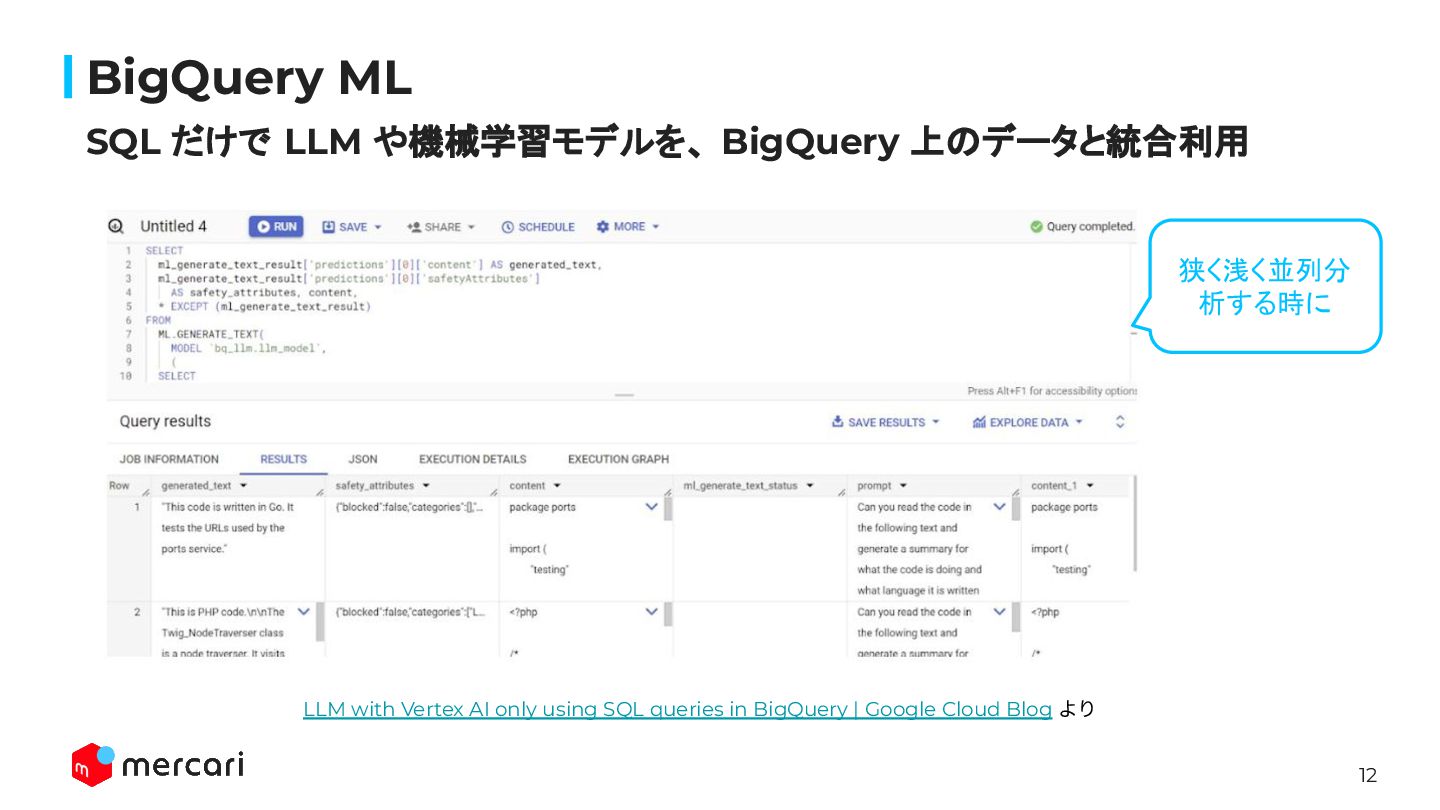Open EXPLORE DATA dropdown
This screenshot has width=1440, height=810.
[x=1028, y=422]
